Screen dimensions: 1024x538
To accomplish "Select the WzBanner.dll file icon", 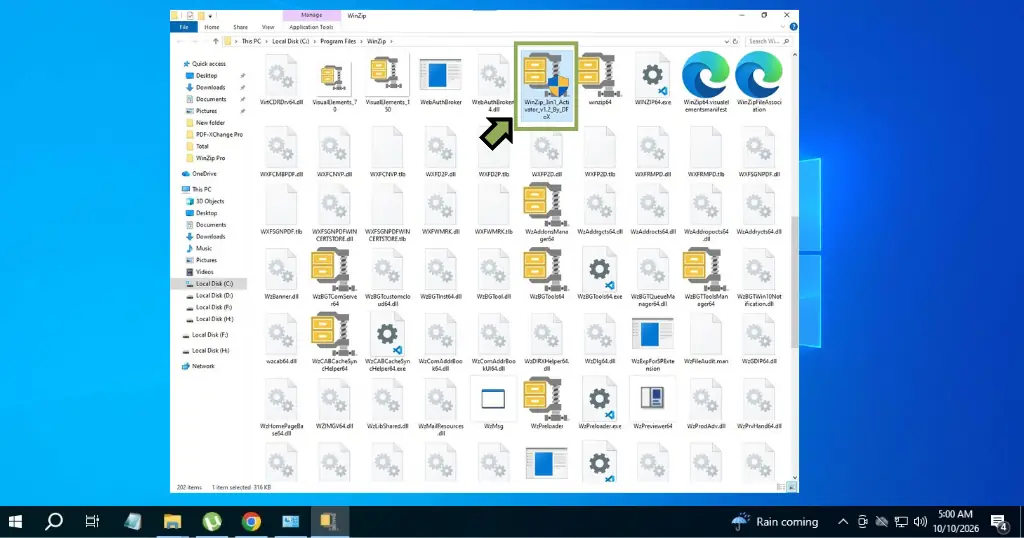I will click(x=281, y=270).
